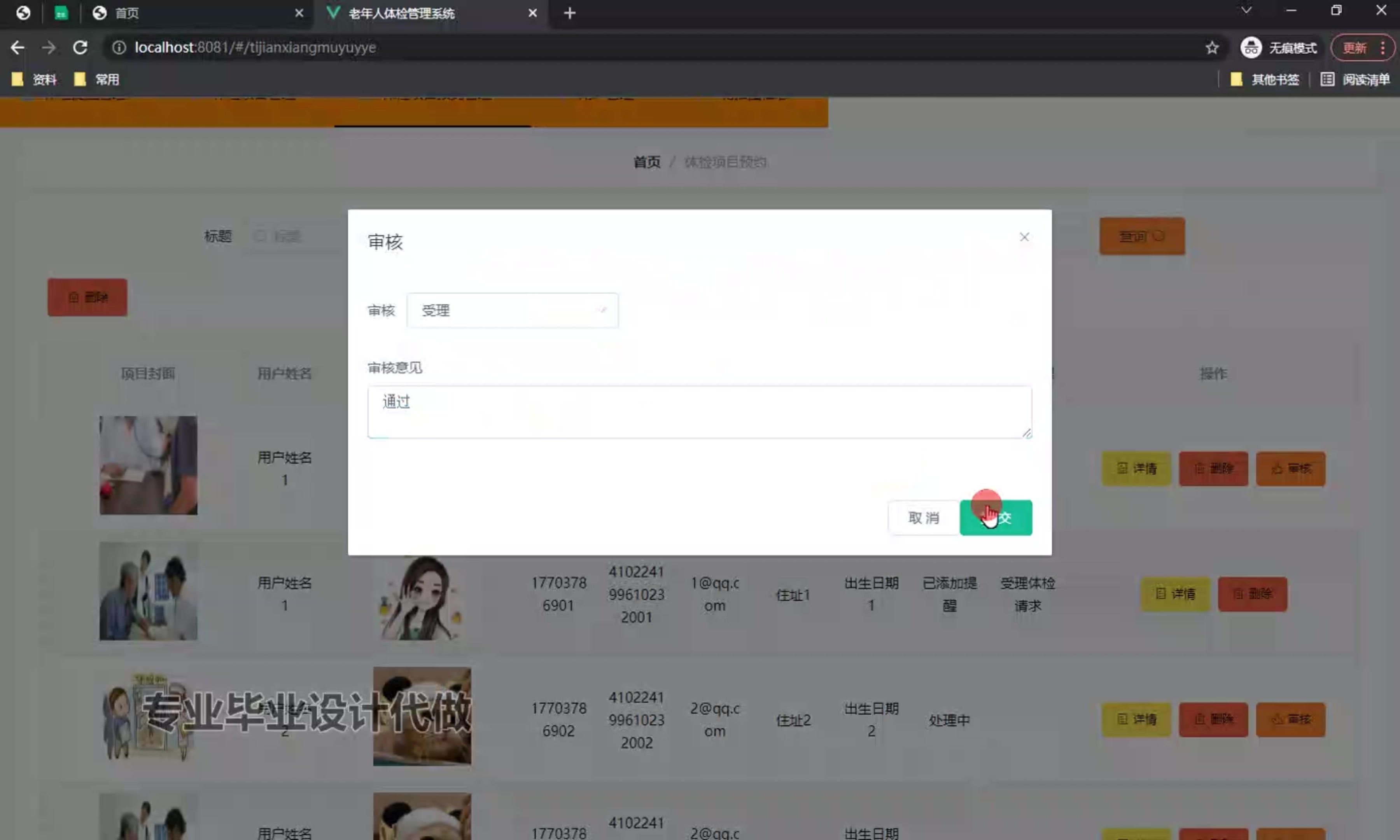Image resolution: width=1400 pixels, height=840 pixels.
Task: Click 删除 for the 受理体检请求 row
Action: 1252,594
